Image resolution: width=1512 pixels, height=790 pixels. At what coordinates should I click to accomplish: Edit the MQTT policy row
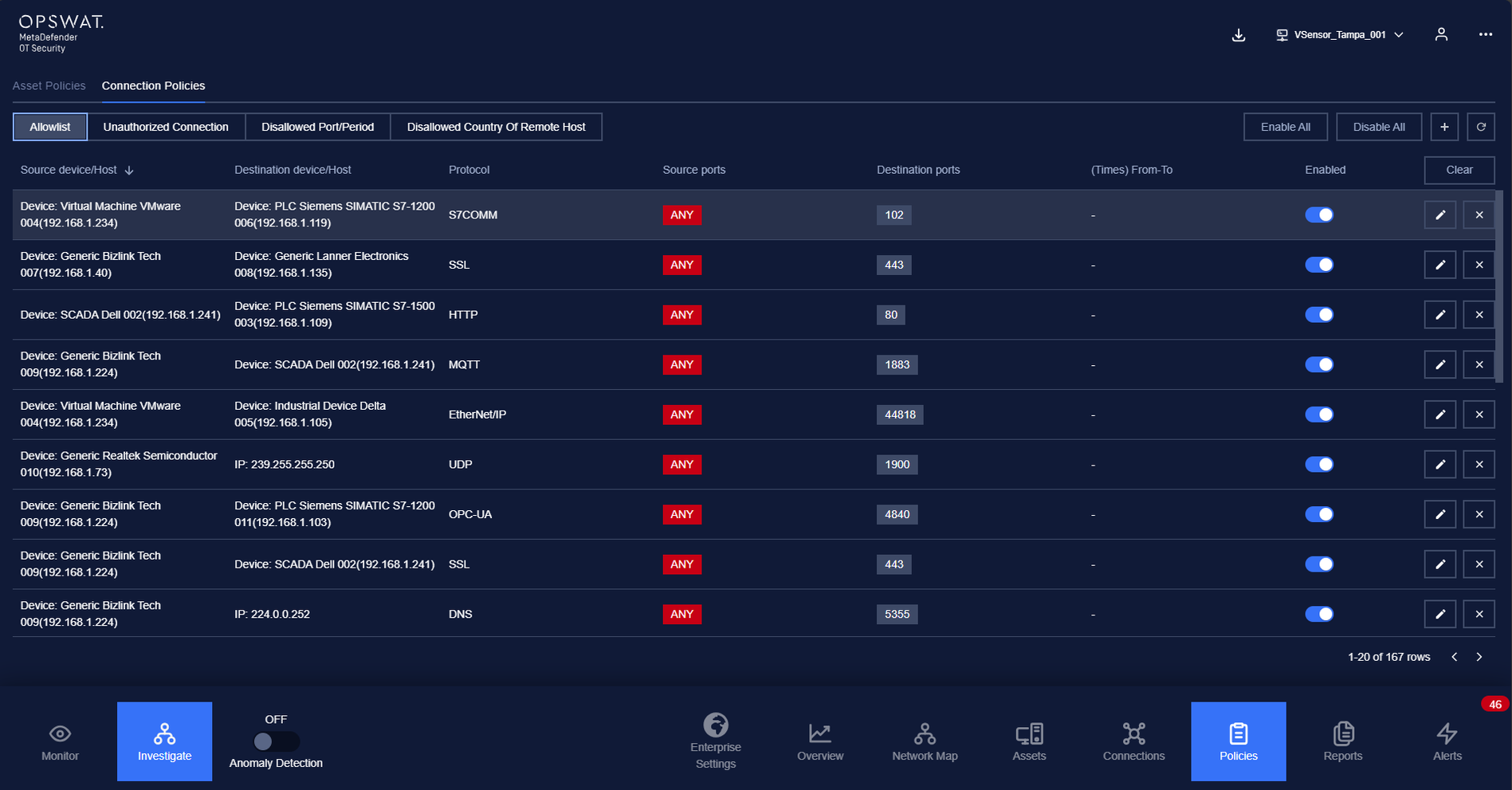point(1440,364)
